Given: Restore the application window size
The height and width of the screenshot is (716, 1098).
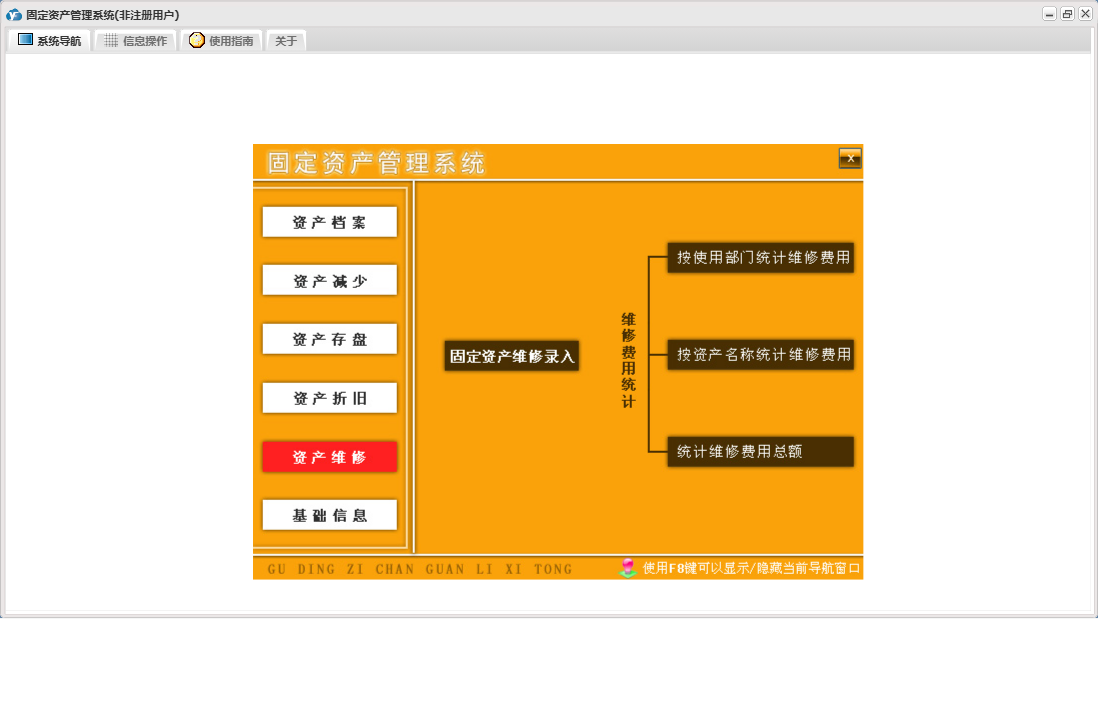Looking at the screenshot, I should point(1067,14).
